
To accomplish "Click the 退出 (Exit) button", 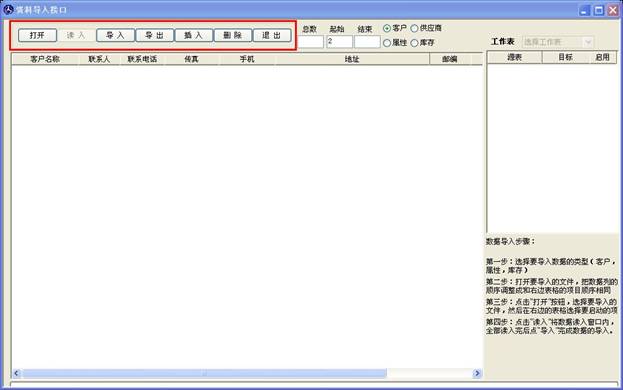I will [272, 35].
